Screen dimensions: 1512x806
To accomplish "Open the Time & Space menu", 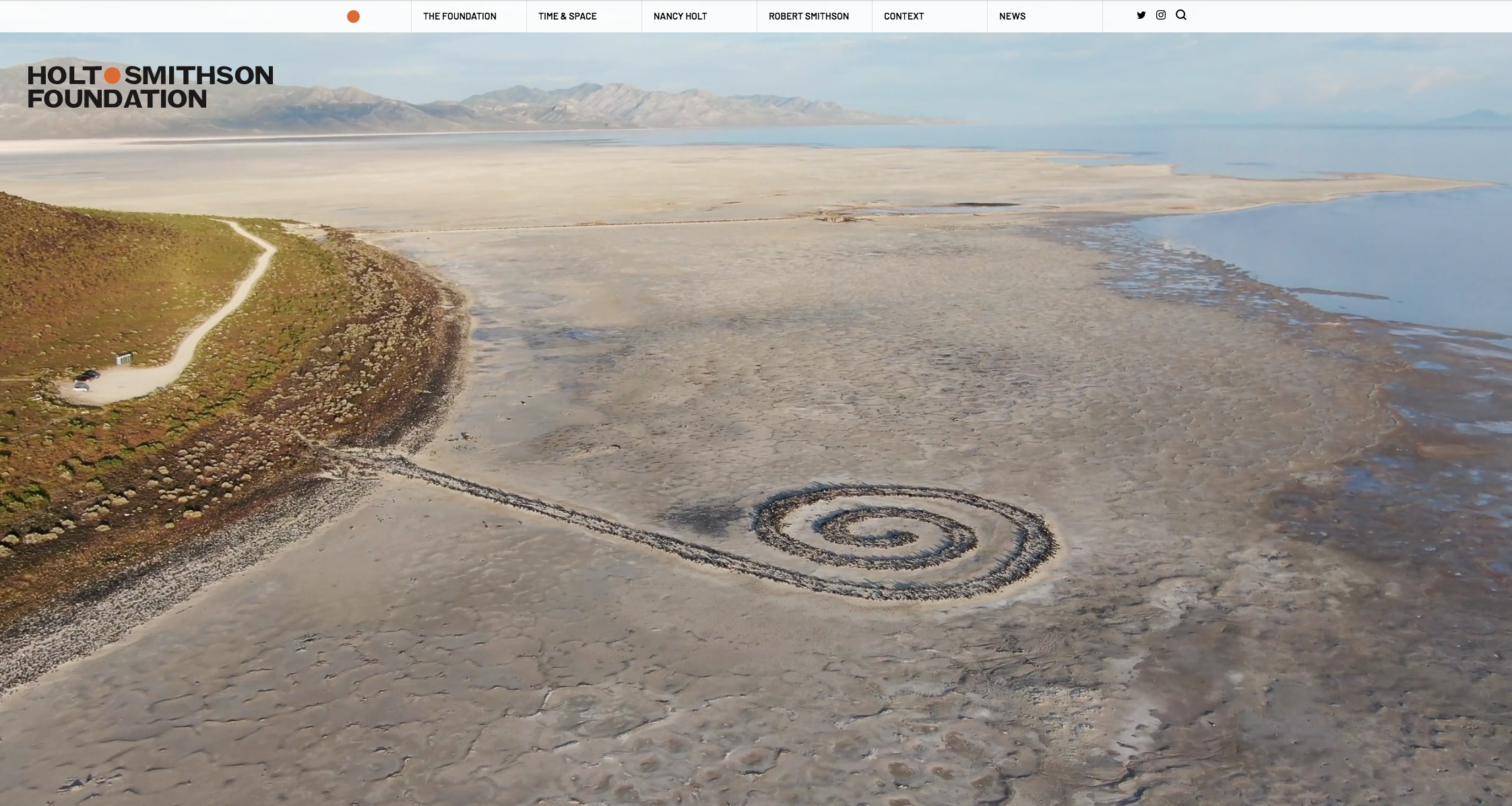I will 567,16.
